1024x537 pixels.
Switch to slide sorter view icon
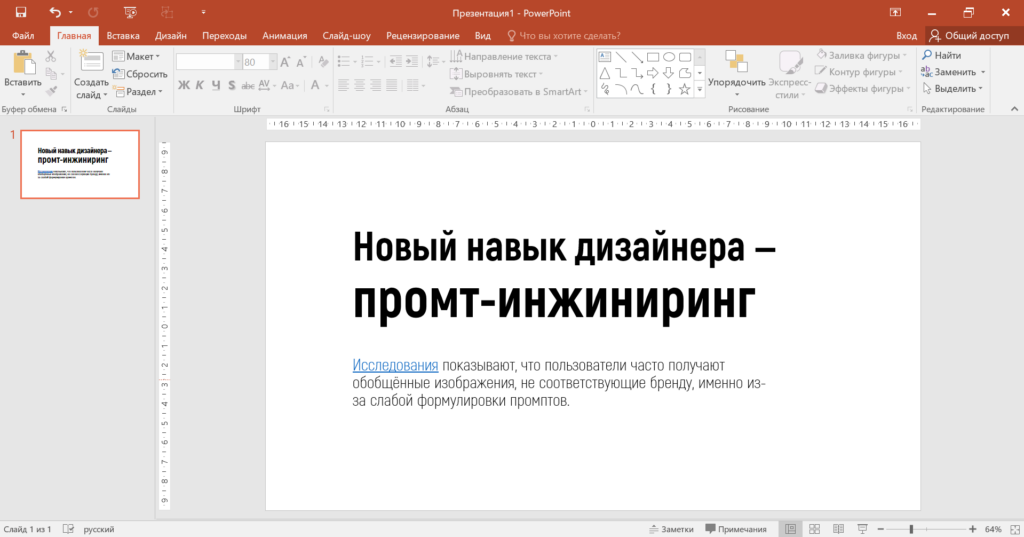[x=814, y=529]
